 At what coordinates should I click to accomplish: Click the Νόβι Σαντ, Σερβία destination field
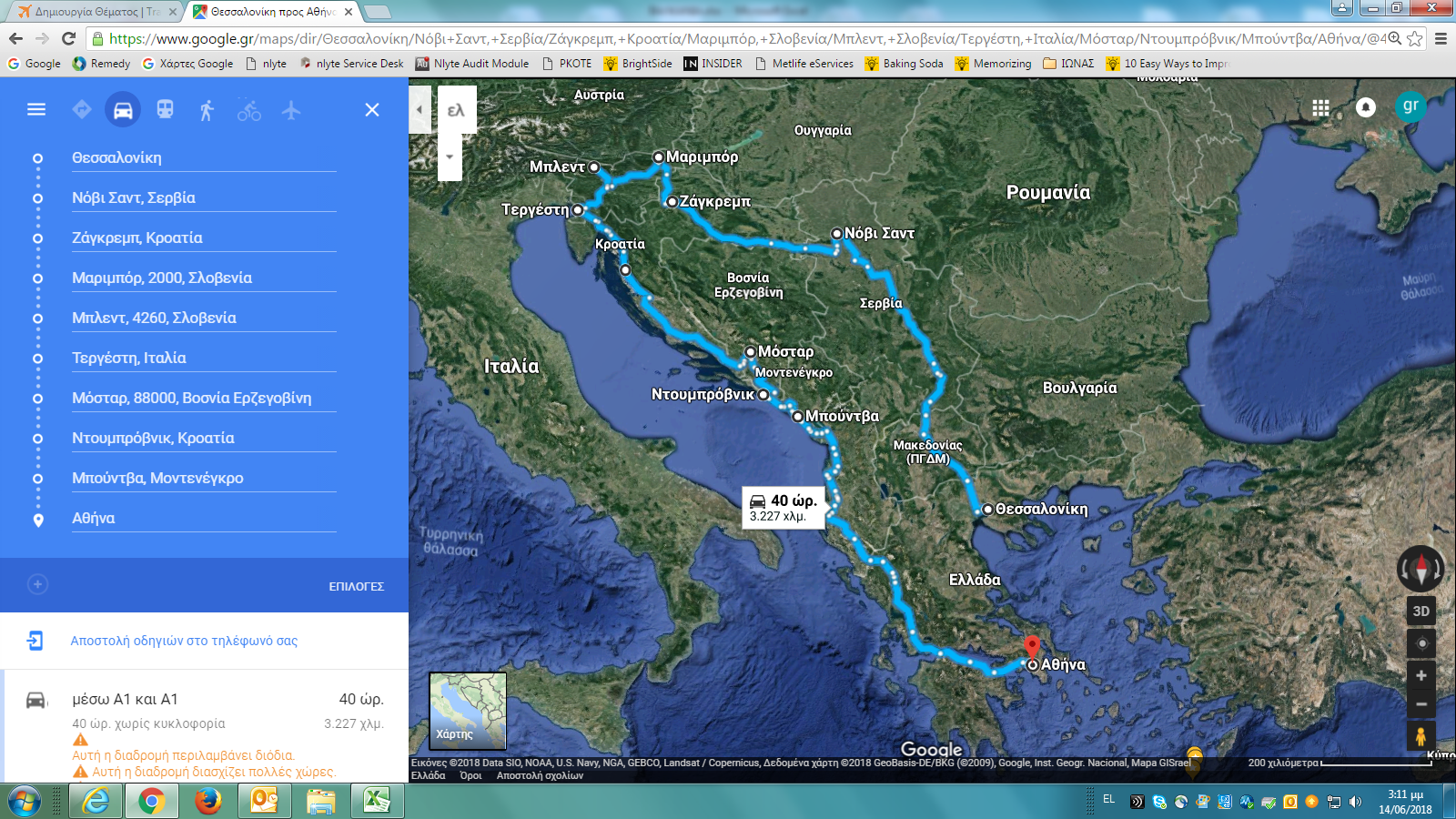204,197
